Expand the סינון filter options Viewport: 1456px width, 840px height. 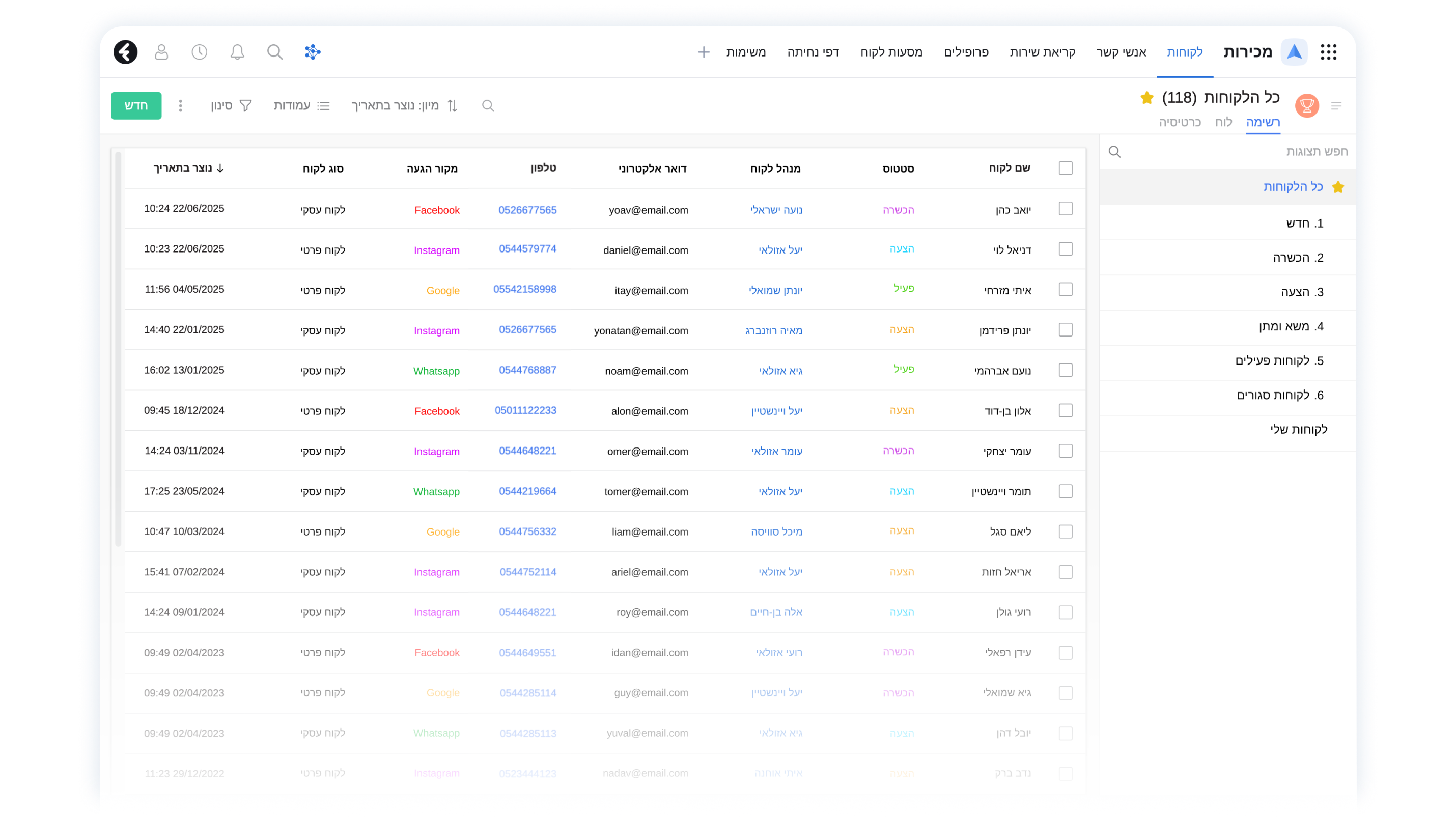(231, 105)
